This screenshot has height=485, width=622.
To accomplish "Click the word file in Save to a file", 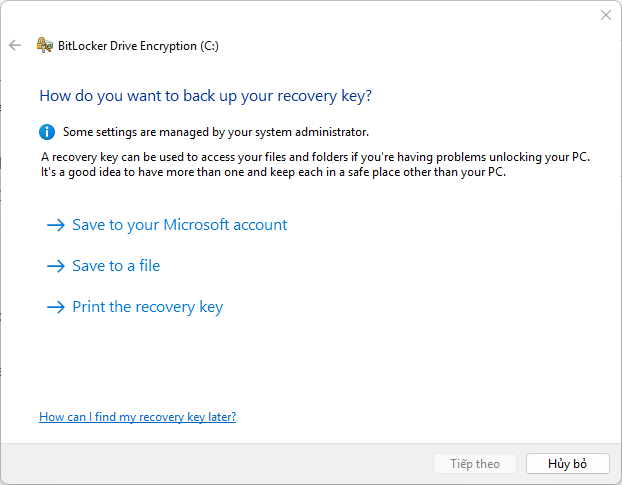I will click(x=150, y=266).
